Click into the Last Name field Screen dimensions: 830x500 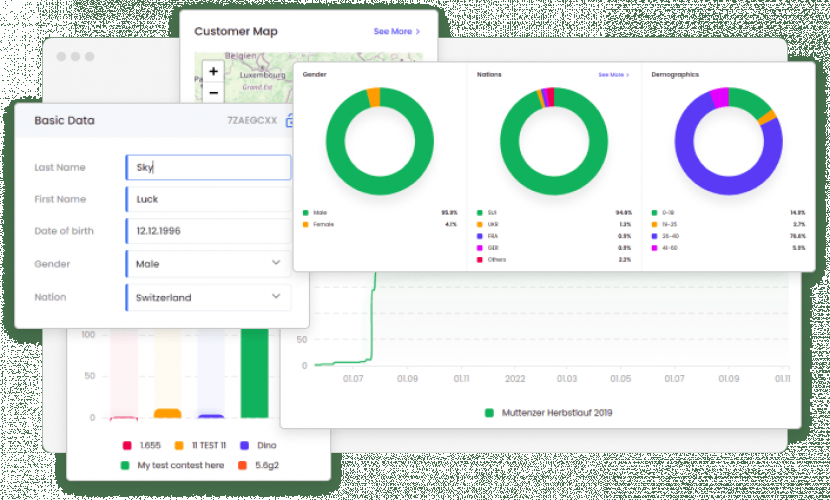point(209,168)
